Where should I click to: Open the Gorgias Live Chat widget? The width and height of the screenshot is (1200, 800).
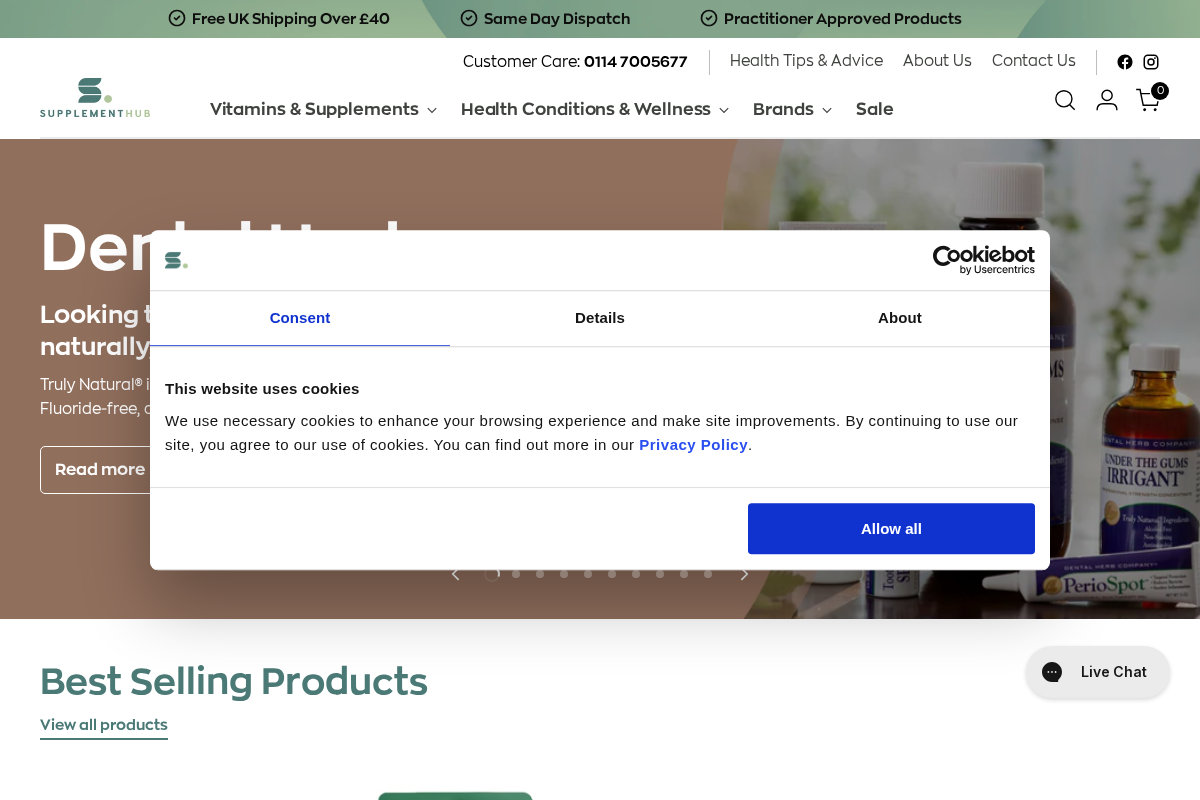coord(1097,672)
